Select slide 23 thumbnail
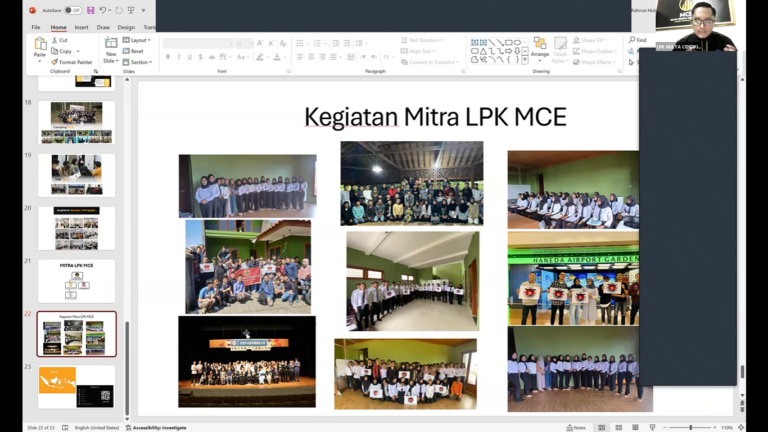Screen dimensions: 768x432 (76, 387)
